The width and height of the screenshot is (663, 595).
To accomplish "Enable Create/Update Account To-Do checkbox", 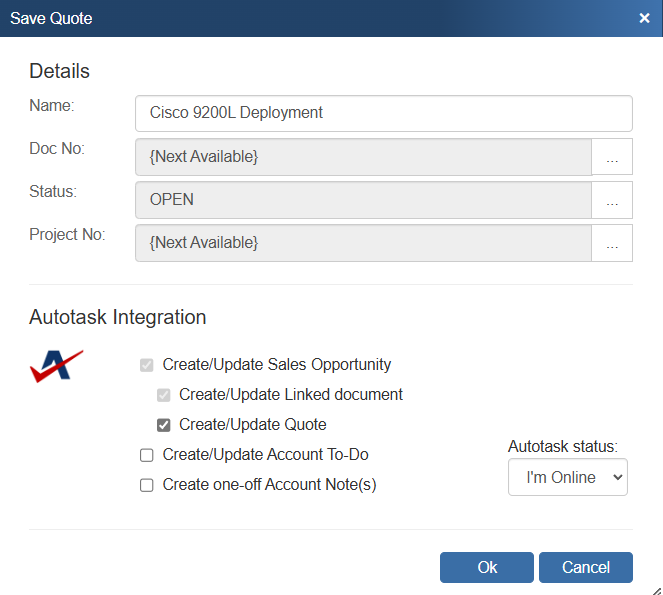I will pos(147,455).
